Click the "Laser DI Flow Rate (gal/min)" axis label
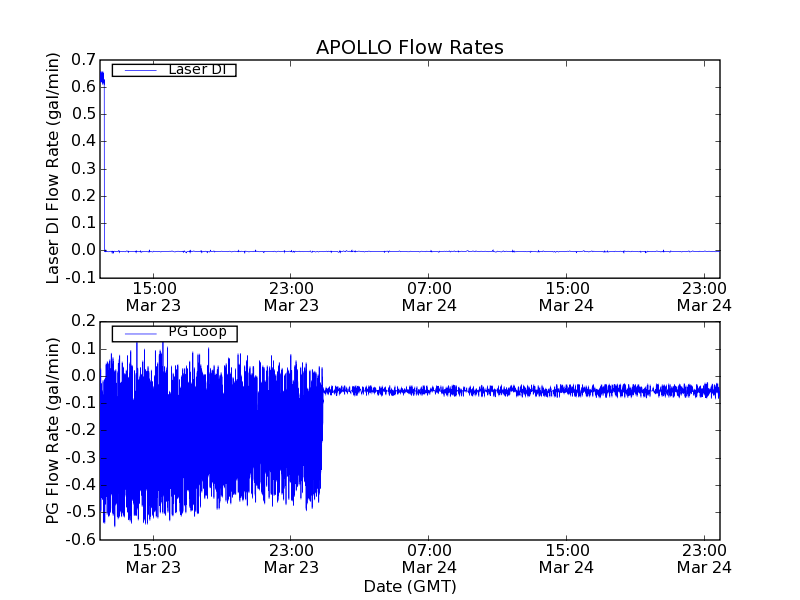 [53, 168]
